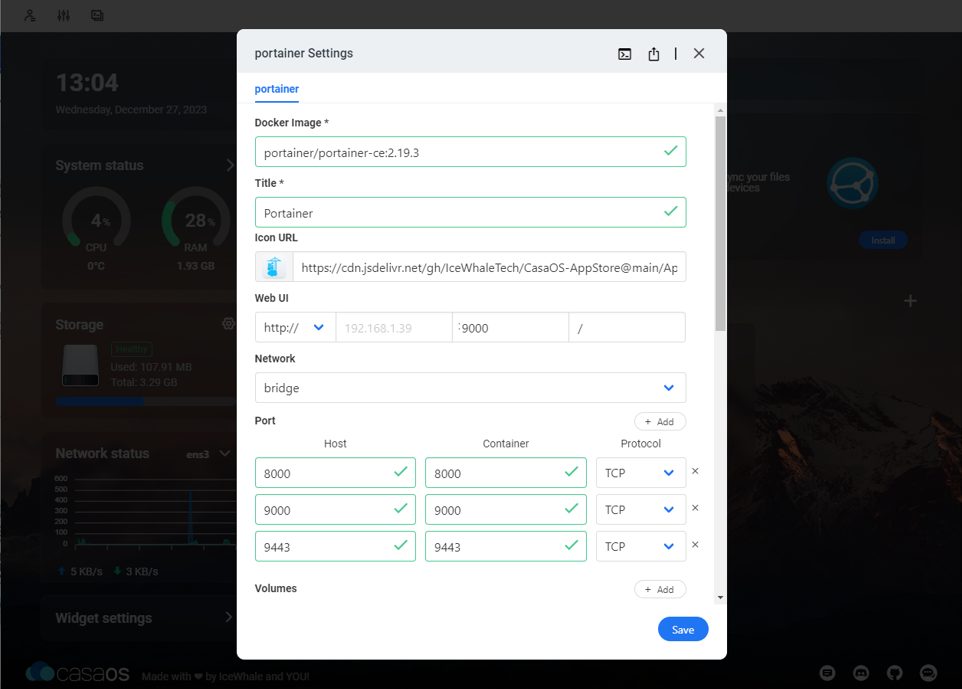This screenshot has height=689, width=962.
Task: Click the Save button
Action: click(683, 629)
